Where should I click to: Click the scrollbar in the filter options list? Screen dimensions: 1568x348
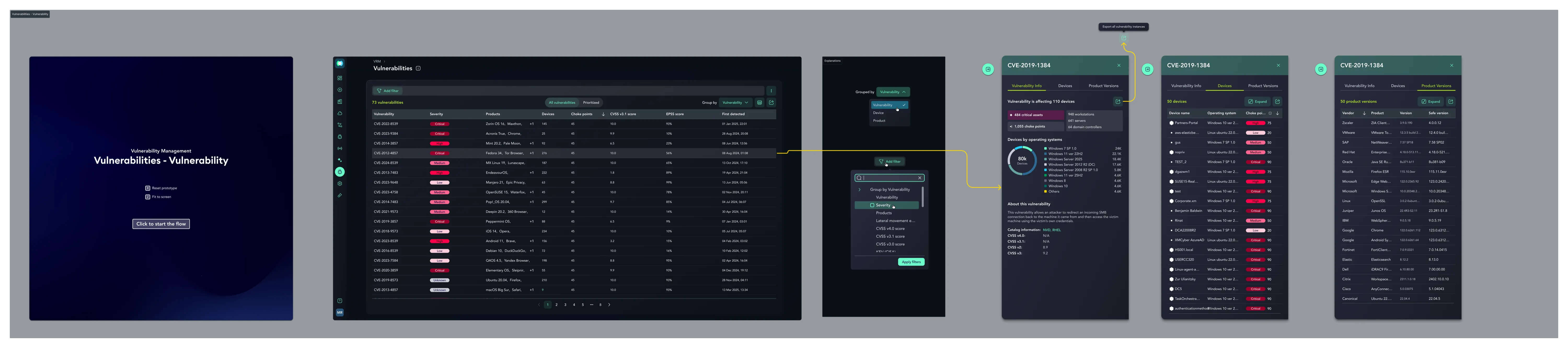click(x=923, y=196)
